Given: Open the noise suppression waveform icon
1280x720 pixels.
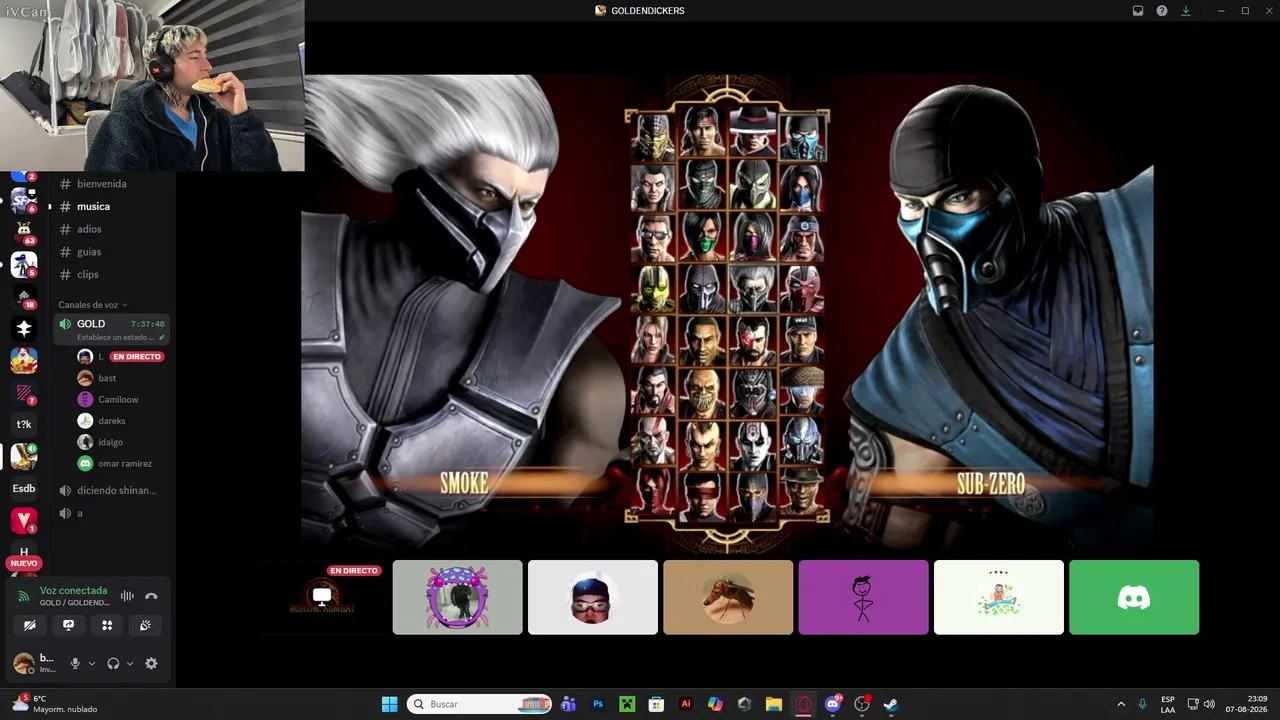Looking at the screenshot, I should pyautogui.click(x=127, y=596).
